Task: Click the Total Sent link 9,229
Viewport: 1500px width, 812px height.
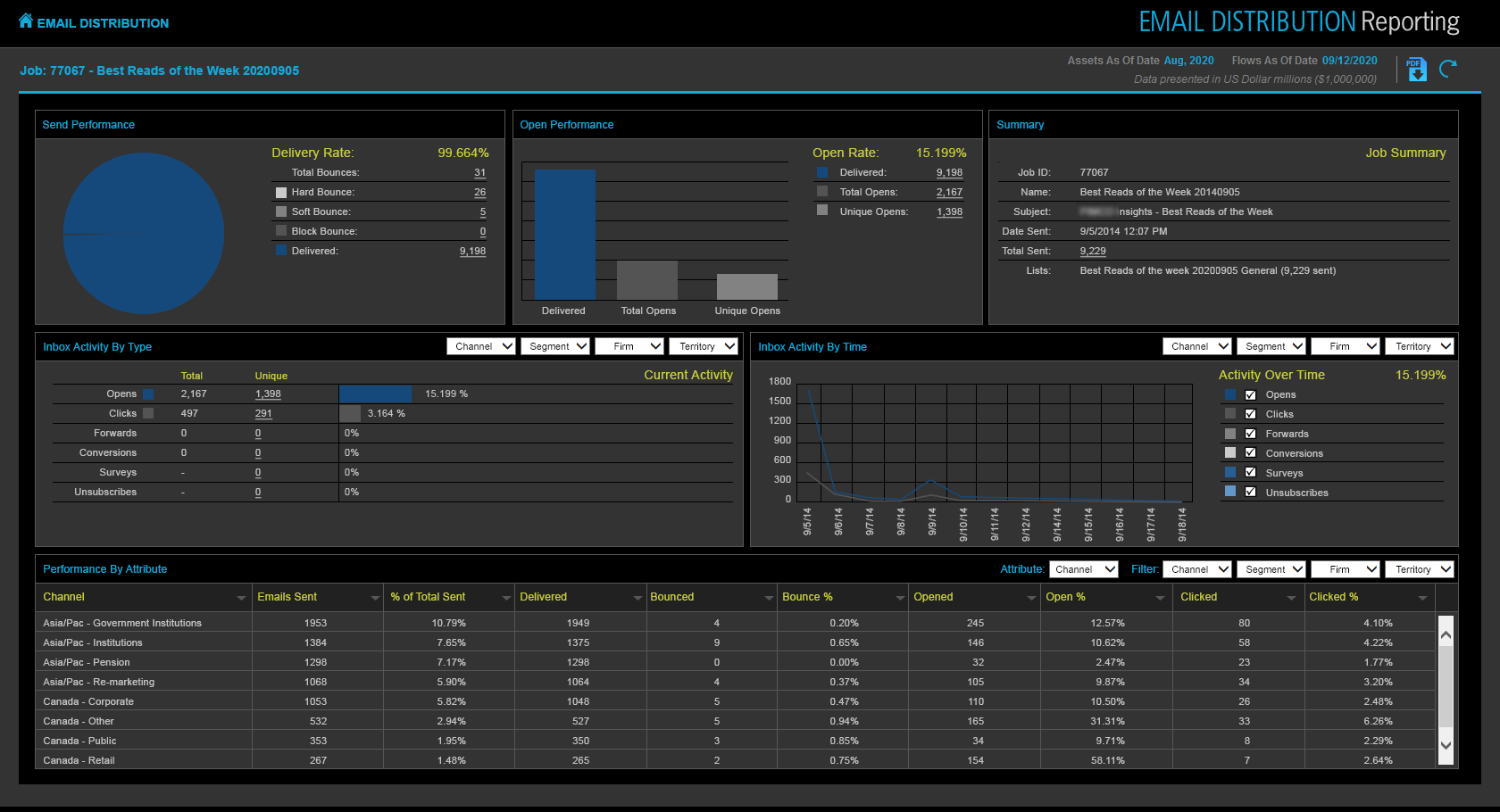Action: click(x=1092, y=252)
